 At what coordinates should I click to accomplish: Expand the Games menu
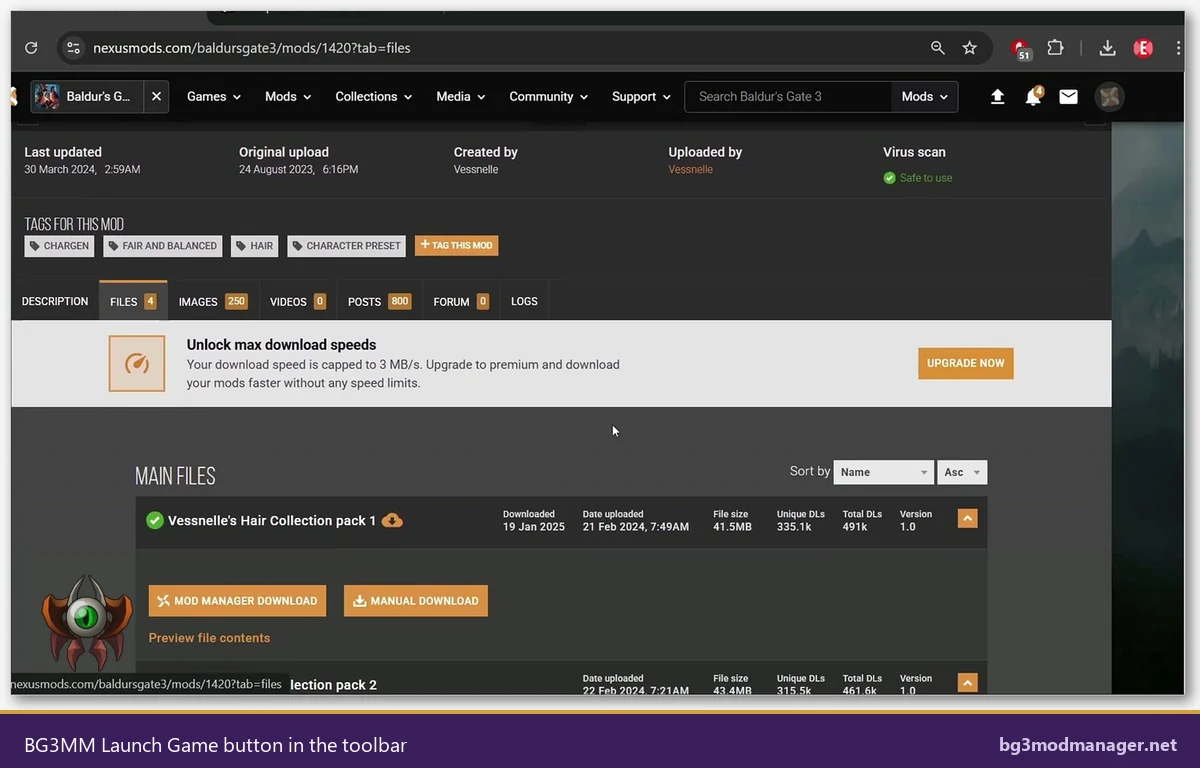click(x=214, y=97)
